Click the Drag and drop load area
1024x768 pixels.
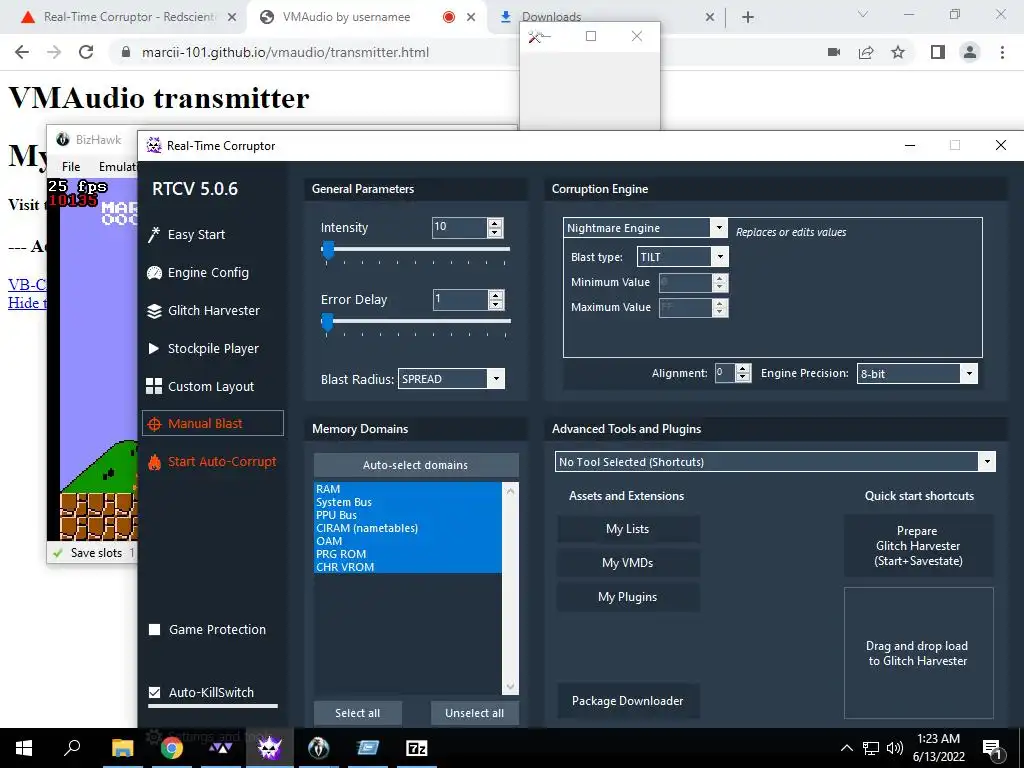click(x=918, y=653)
